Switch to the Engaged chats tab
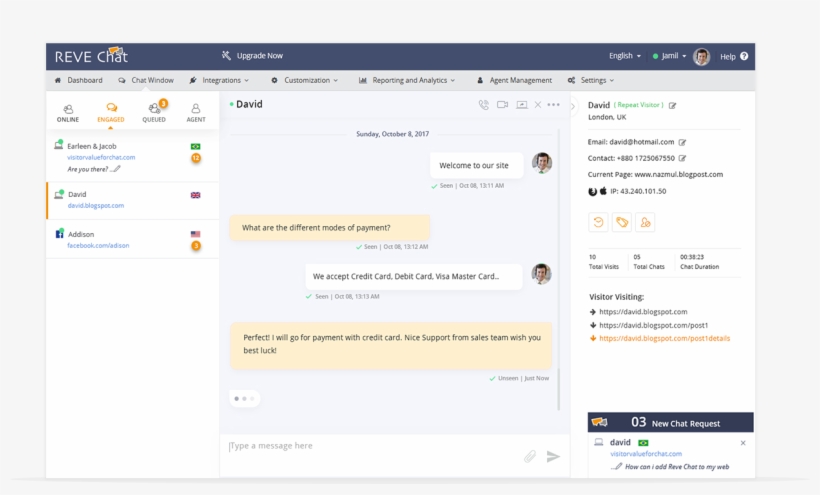Screen dimensions: 820x495 click(x=111, y=113)
